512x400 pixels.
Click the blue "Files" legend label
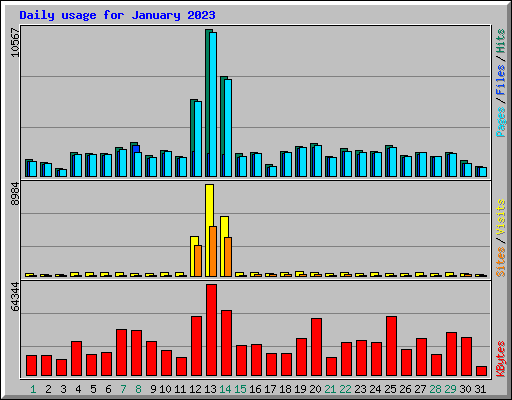tap(500, 80)
